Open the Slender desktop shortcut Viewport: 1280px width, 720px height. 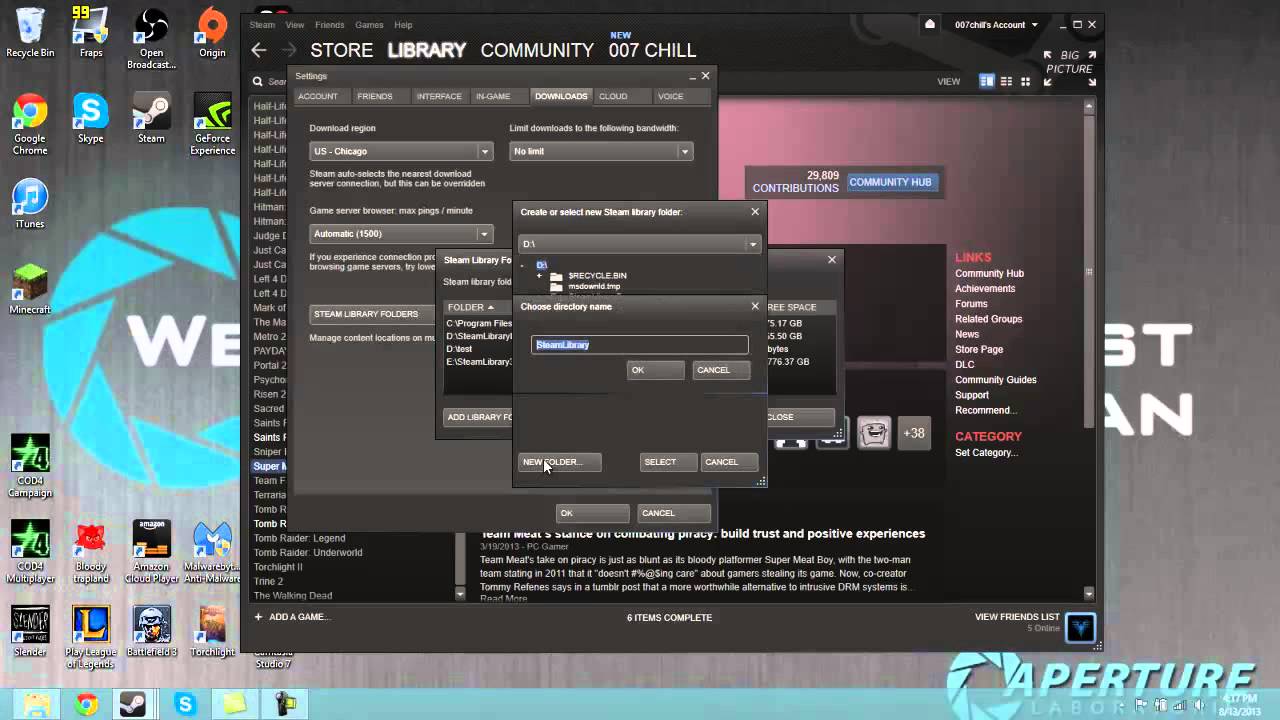point(30,632)
